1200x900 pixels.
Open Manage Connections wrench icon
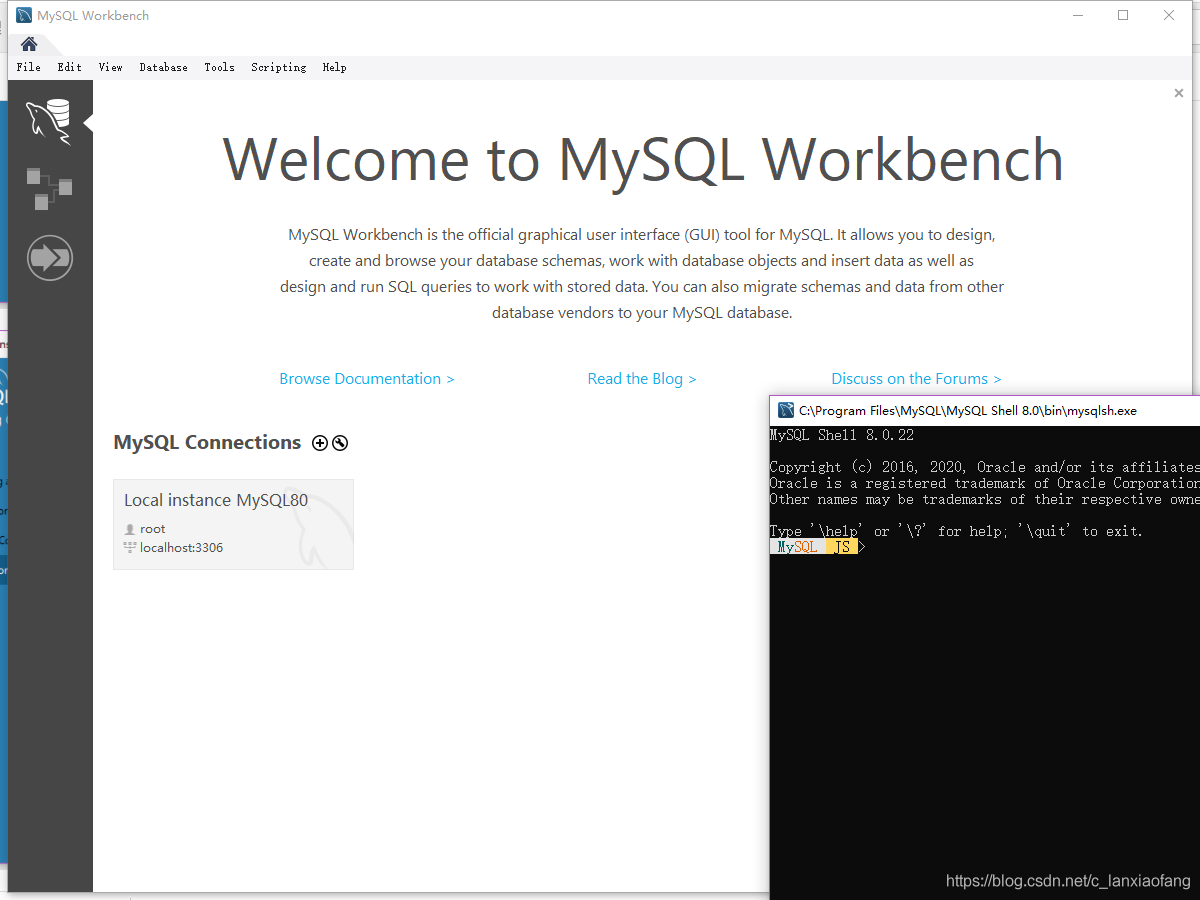click(x=340, y=443)
